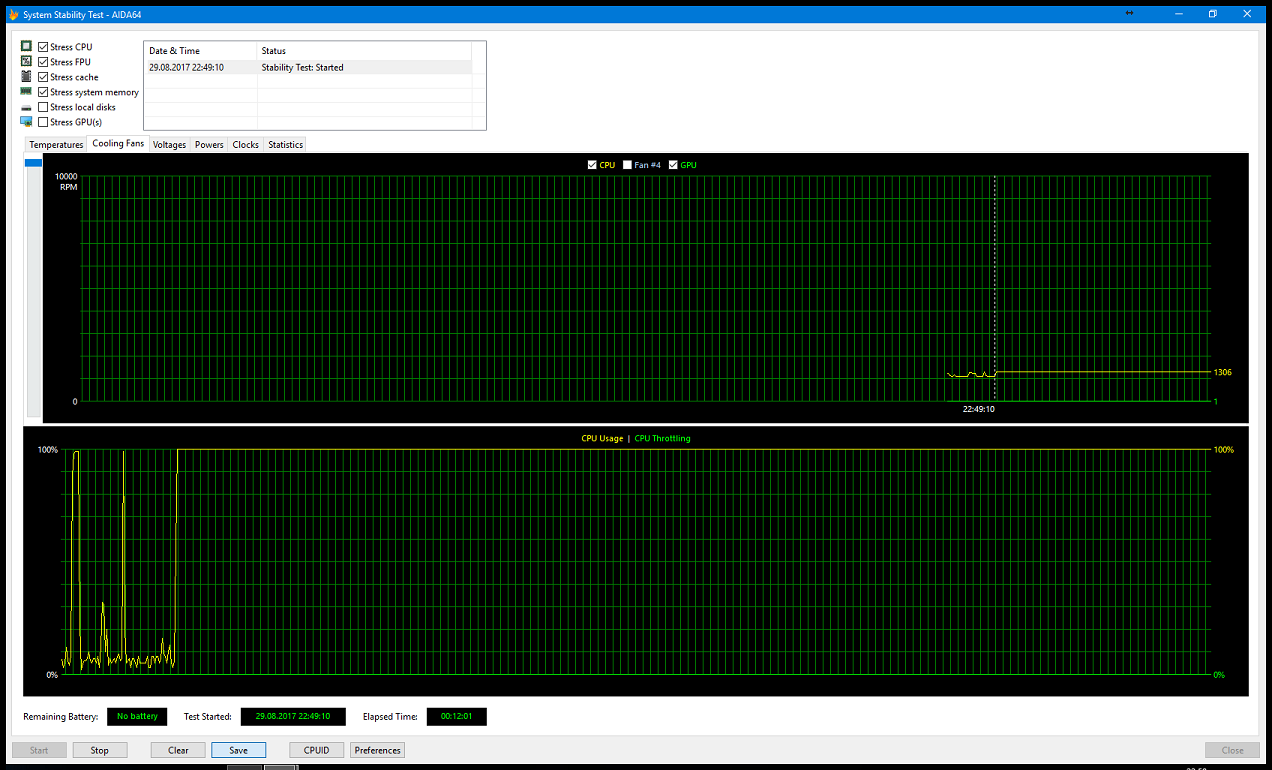Click the Date & Time column header
The image size is (1272, 770).
tap(201, 51)
